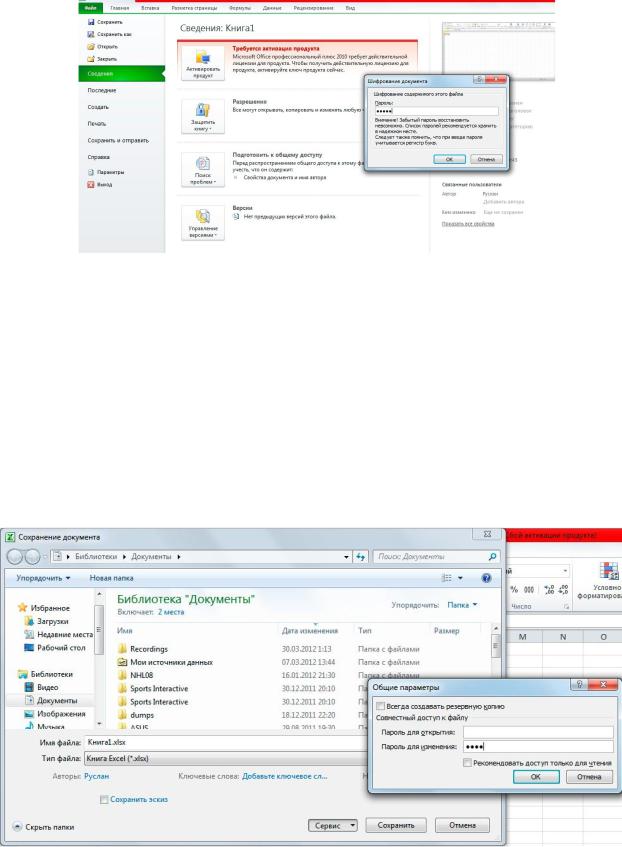Select the Мои источники данных folder
Image resolution: width=622 pixels, height=847 pixels.
point(165,662)
